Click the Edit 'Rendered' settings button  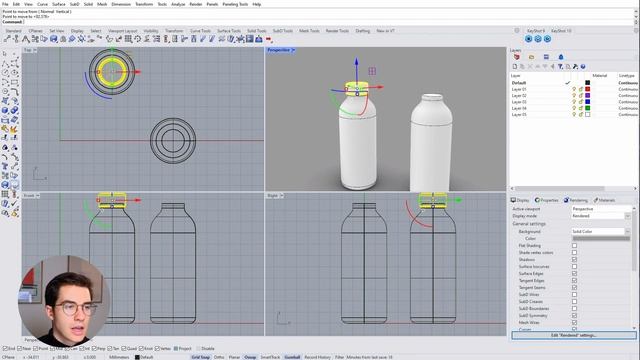pos(573,335)
